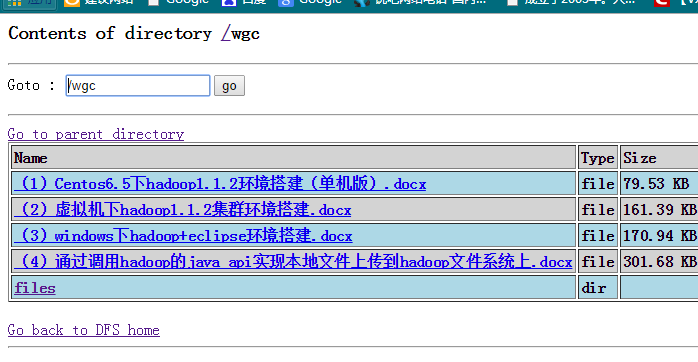Open (3) windows下hadoop+eclipse环境搭建.docx
The image size is (698, 362).
183,235
